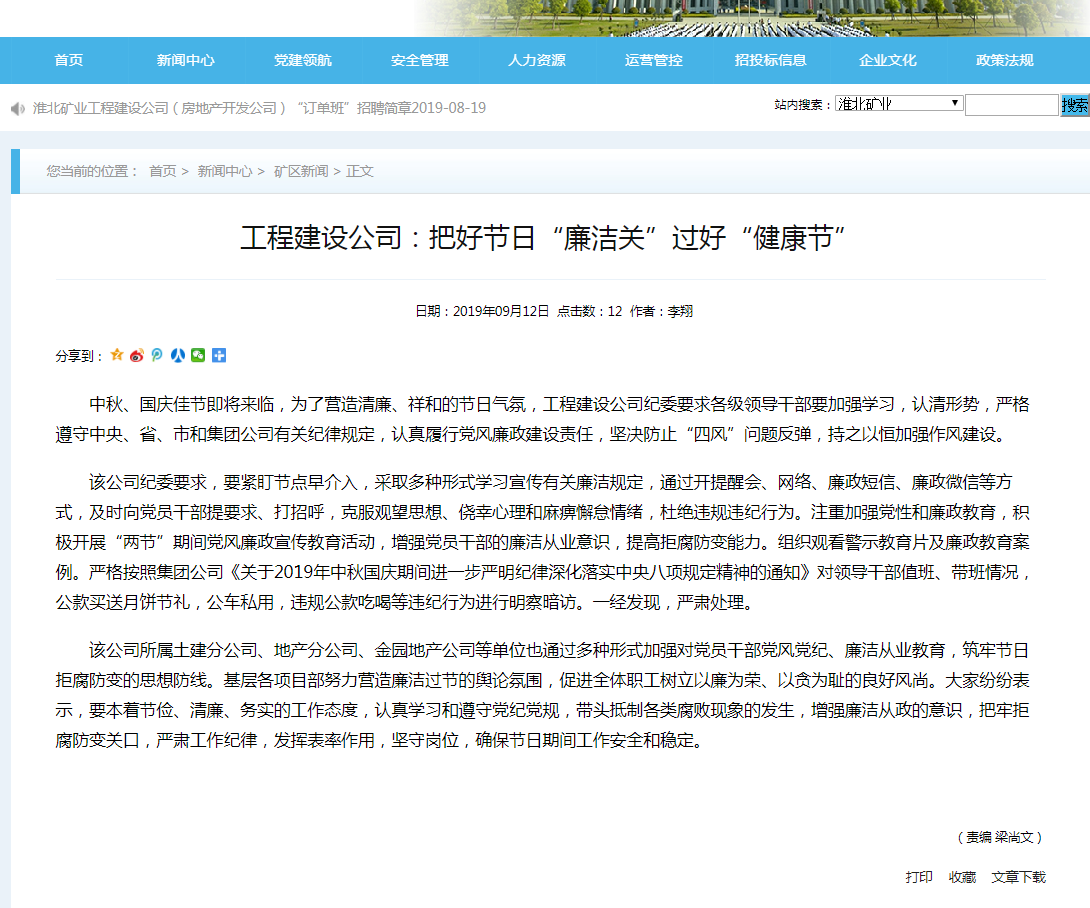Open the 政策法规 menu item
Screen dimensions: 1090x908
[1004, 60]
